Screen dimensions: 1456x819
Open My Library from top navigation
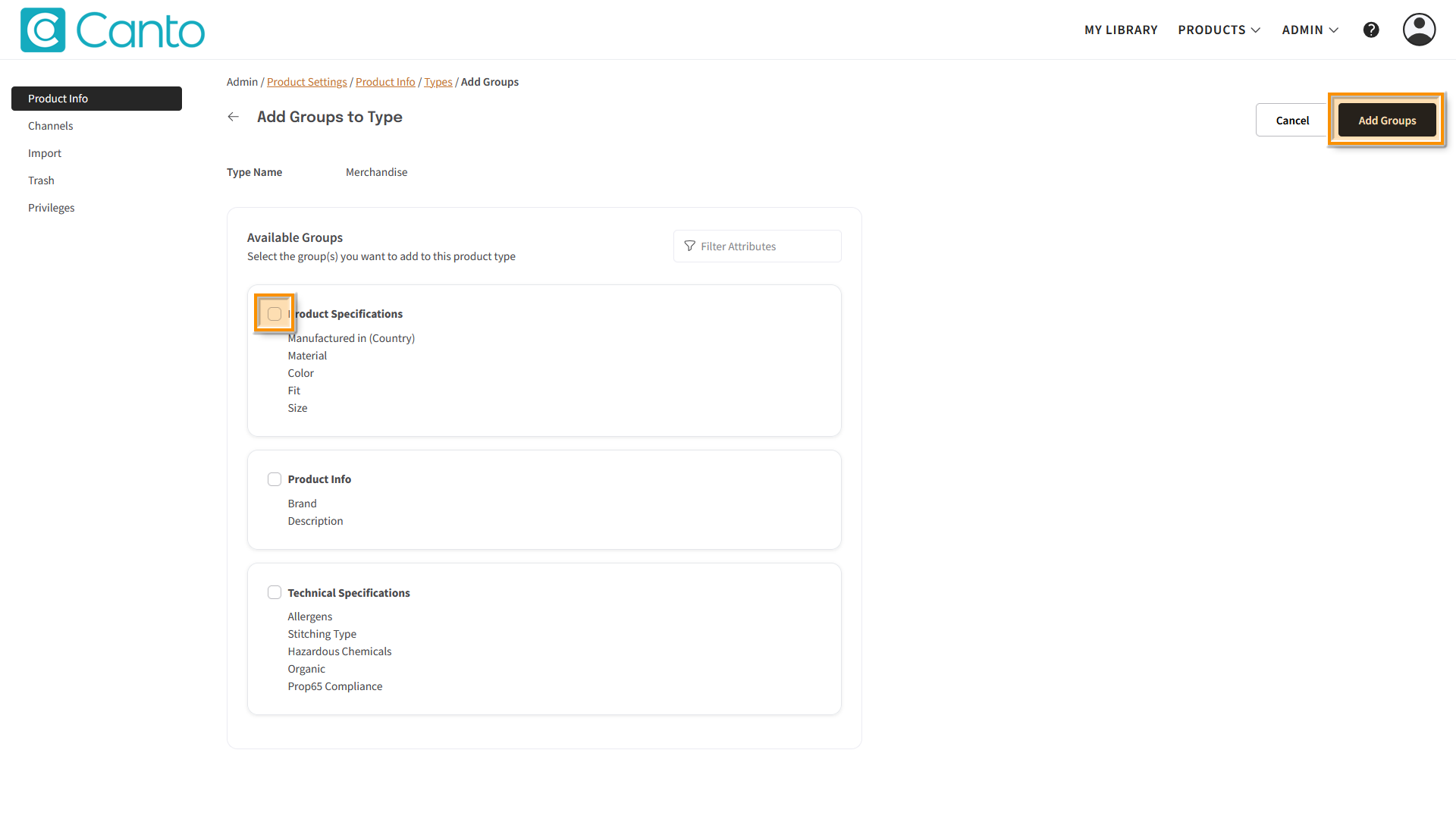tap(1121, 30)
